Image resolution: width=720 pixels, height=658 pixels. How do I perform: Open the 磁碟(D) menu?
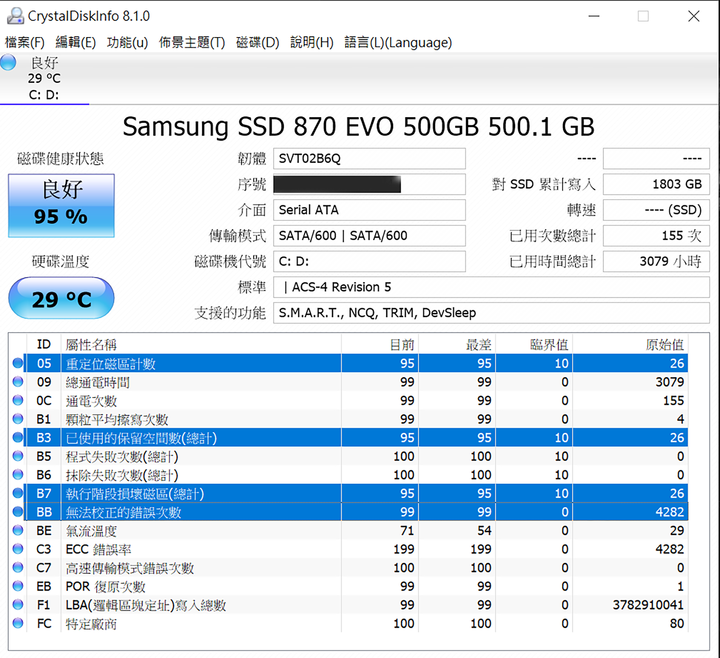[258, 43]
